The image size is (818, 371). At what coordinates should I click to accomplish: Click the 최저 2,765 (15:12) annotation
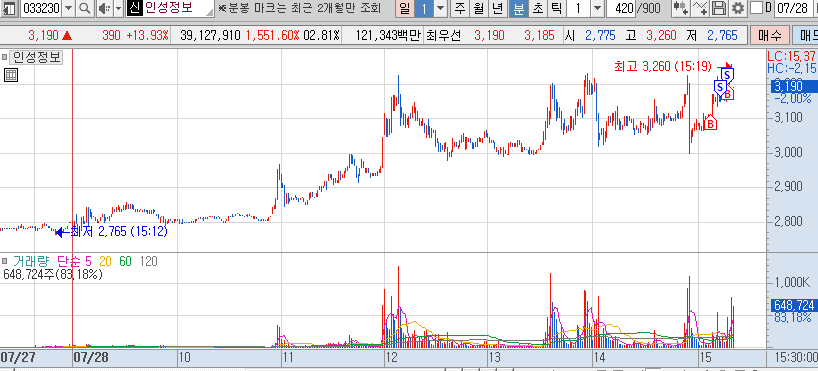point(119,232)
